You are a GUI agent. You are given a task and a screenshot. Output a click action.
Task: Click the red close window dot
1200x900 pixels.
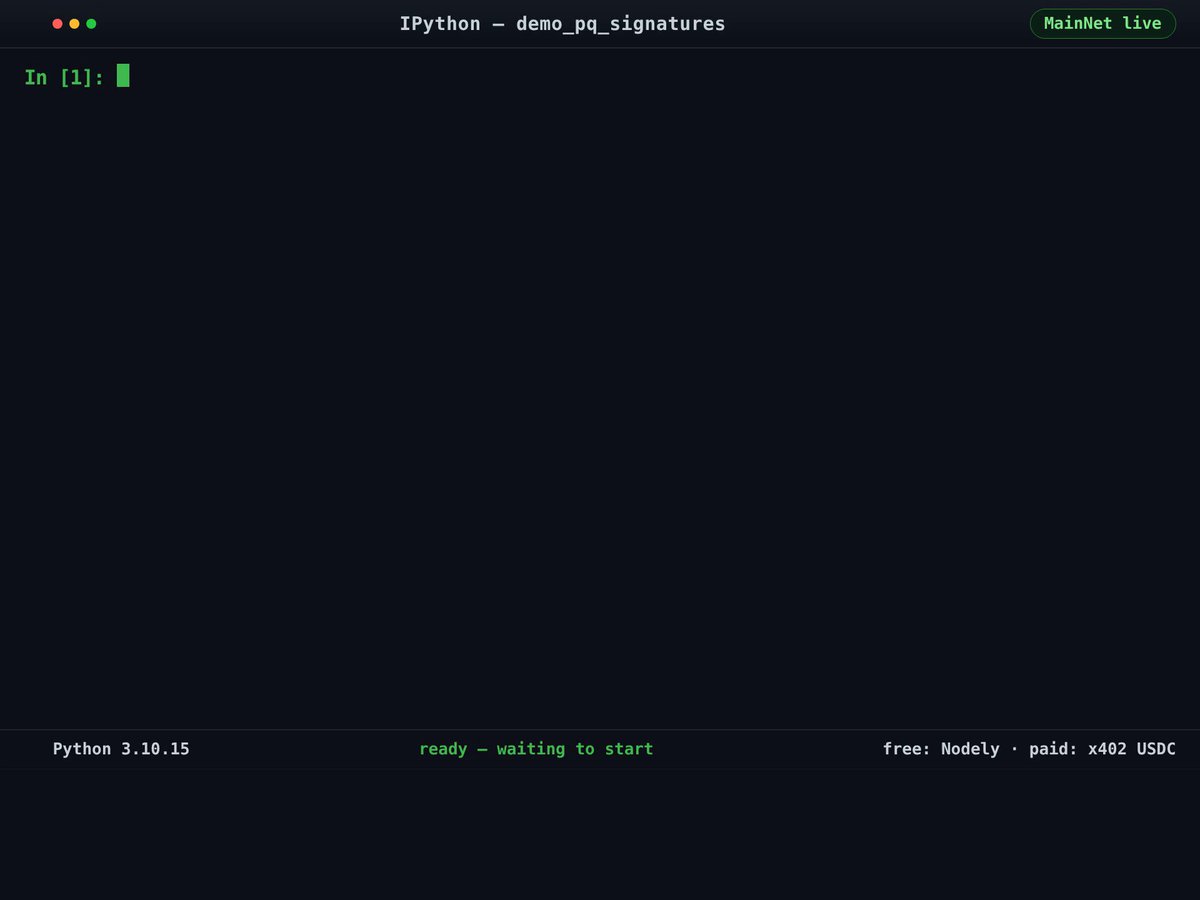coord(57,24)
